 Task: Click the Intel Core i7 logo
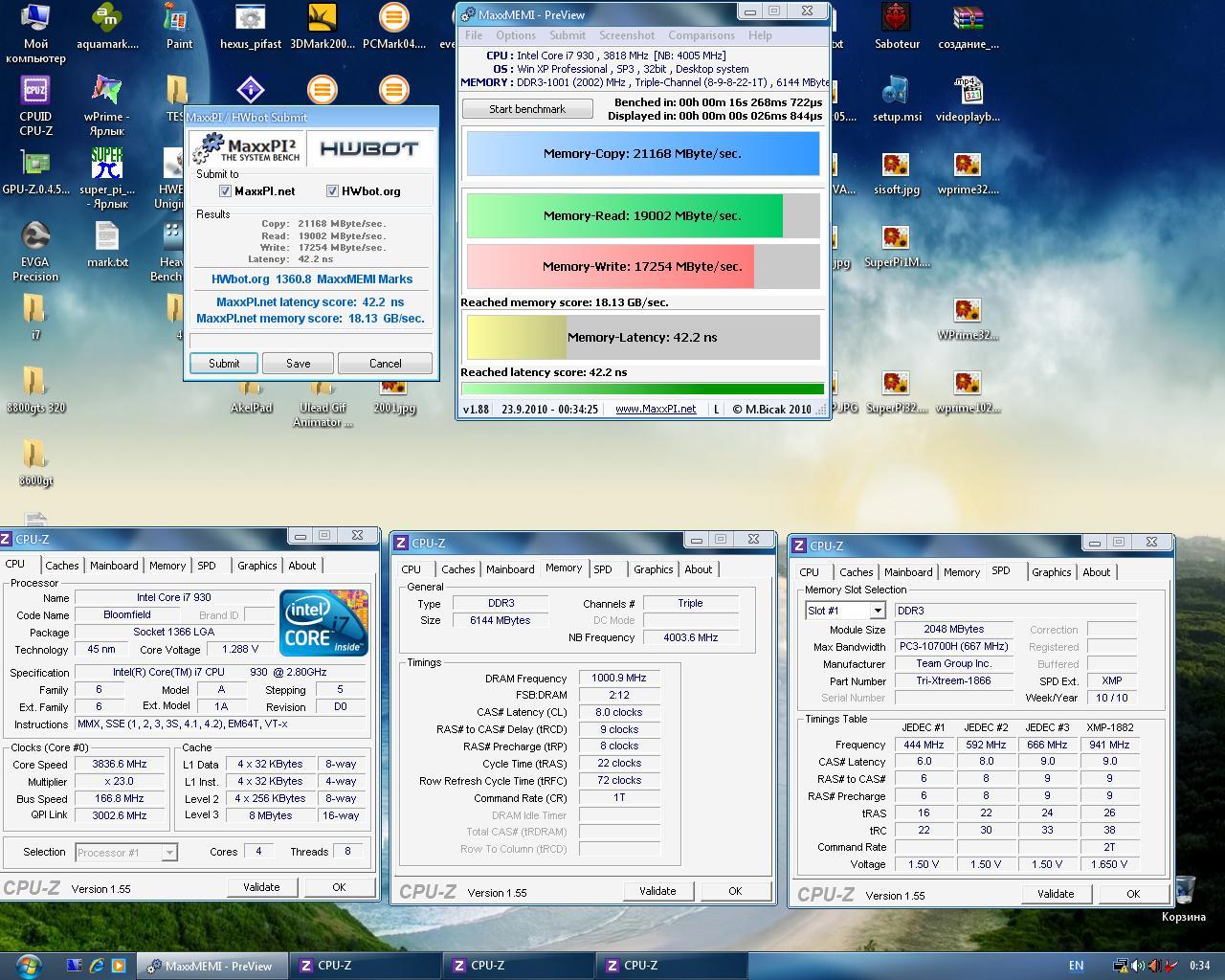[323, 623]
